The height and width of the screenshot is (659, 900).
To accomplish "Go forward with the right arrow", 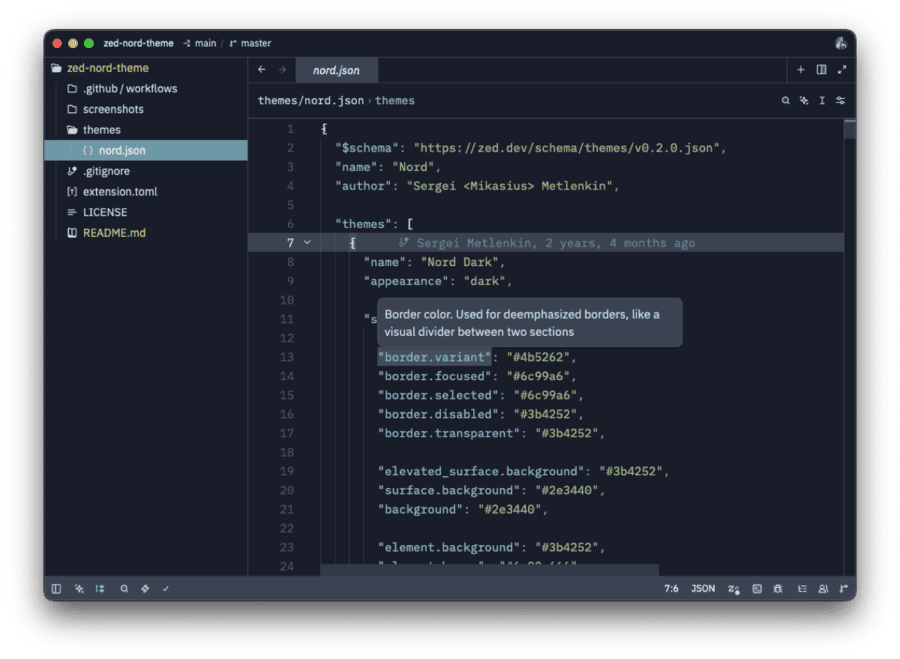I will (x=282, y=69).
